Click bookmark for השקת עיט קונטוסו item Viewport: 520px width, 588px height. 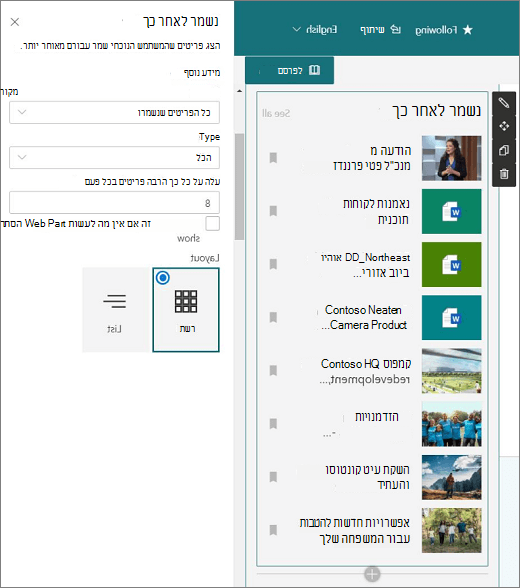click(273, 477)
